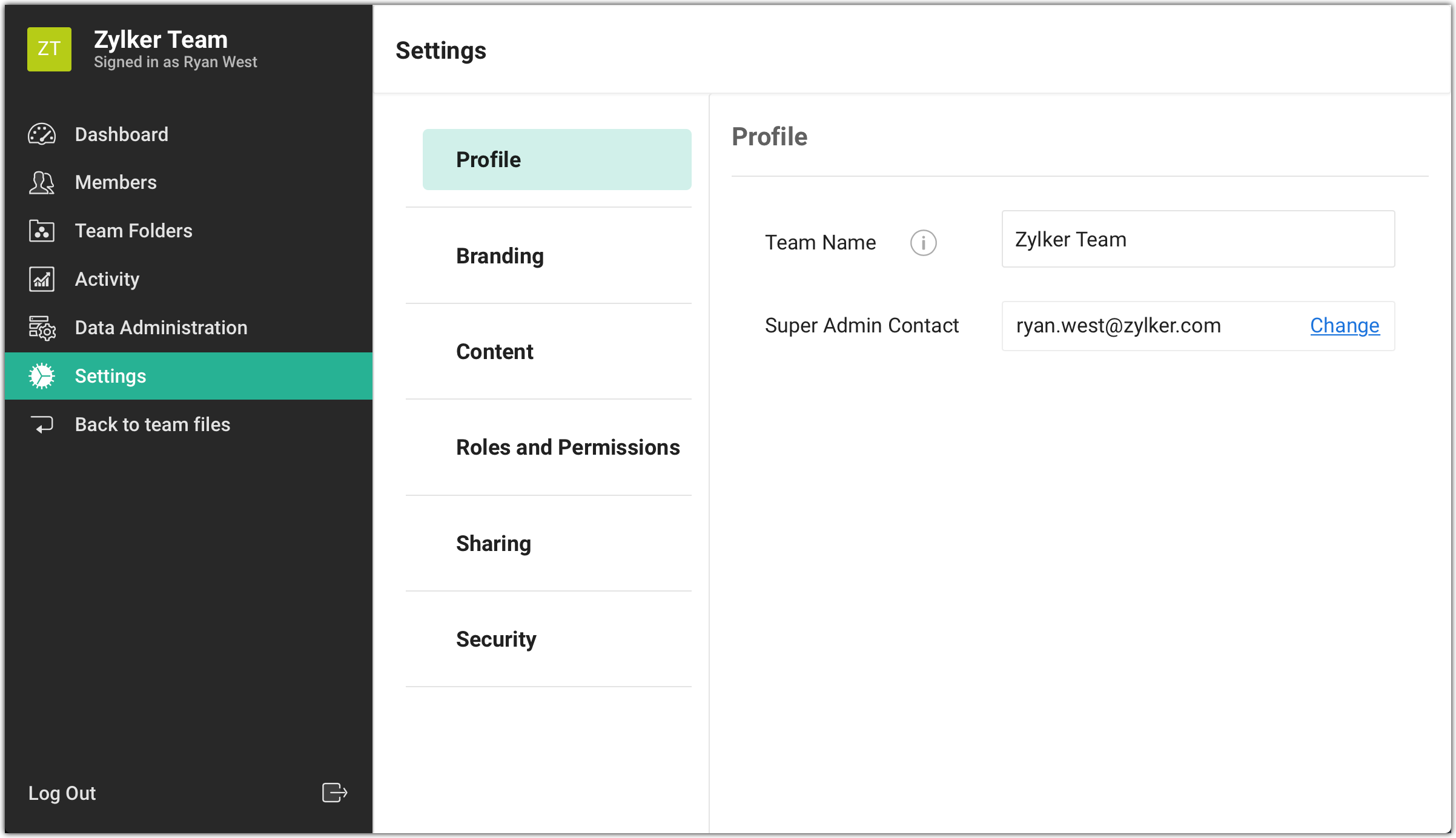Click the Dashboard gauge icon
Screen dimensions: 1456x838
(x=42, y=134)
